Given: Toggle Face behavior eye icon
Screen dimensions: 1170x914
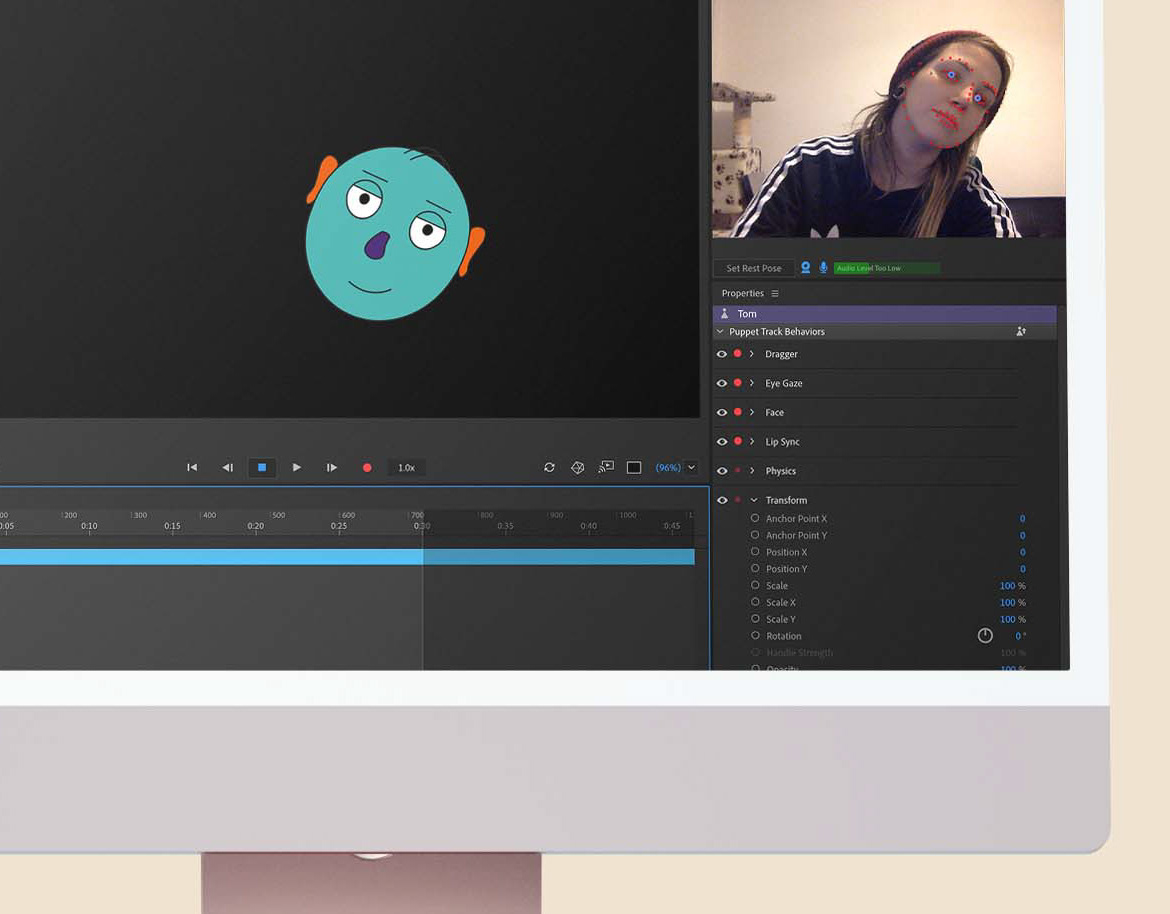Looking at the screenshot, I should (722, 412).
